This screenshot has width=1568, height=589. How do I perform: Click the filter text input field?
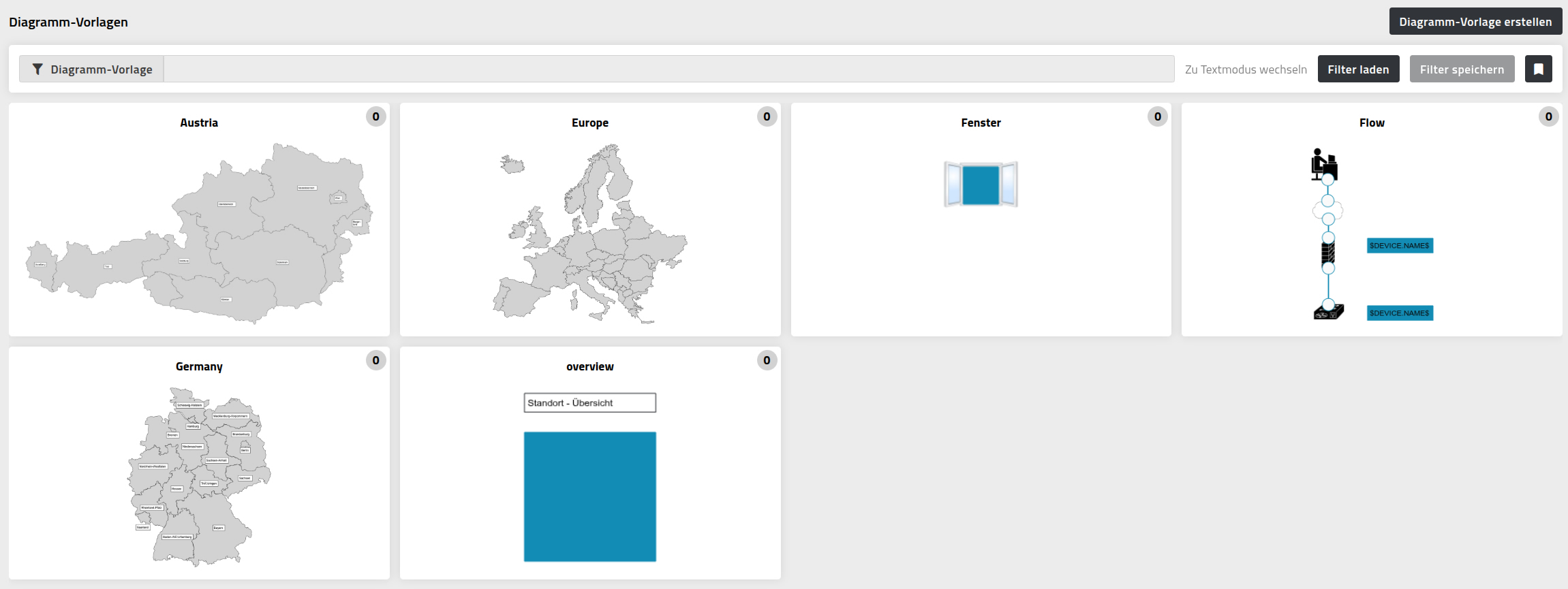pos(668,69)
